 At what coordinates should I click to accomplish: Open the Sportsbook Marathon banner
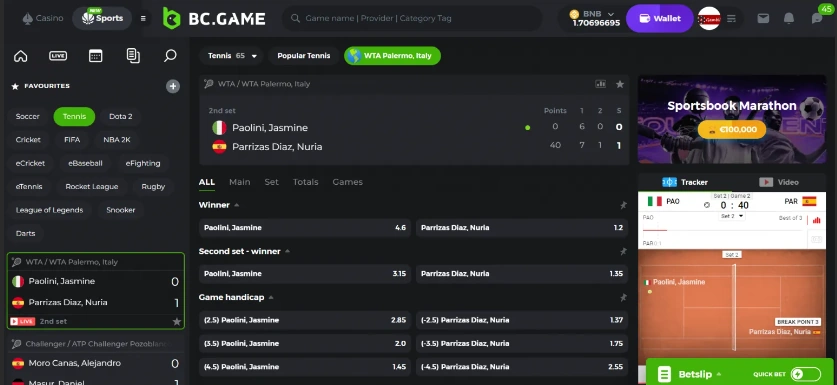point(732,119)
